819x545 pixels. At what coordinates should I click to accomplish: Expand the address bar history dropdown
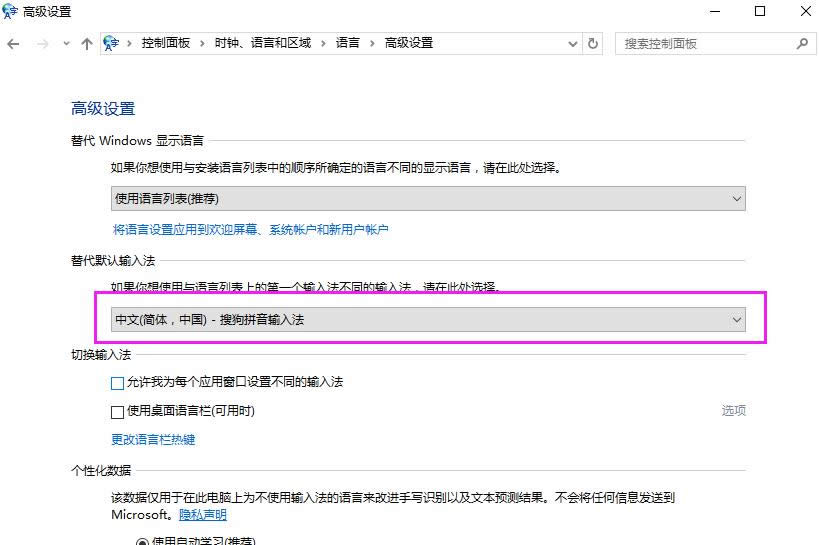573,44
